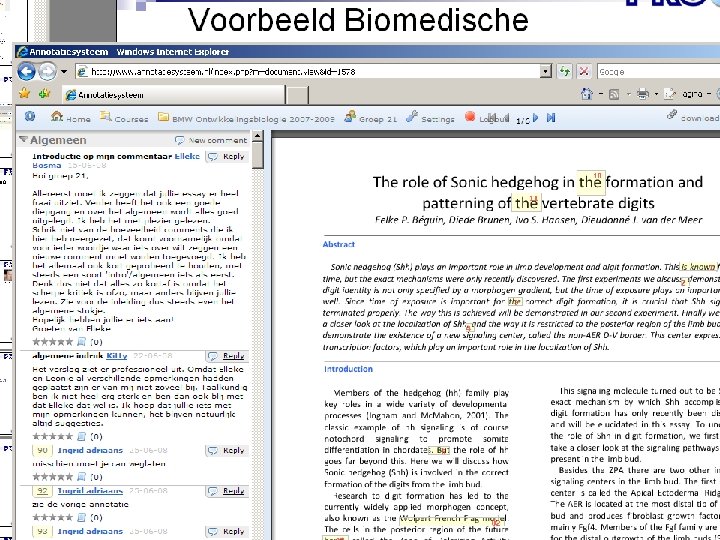This screenshot has width=720, height=540.
Task: Reply to annotation 93 comment
Action: pos(227,532)
